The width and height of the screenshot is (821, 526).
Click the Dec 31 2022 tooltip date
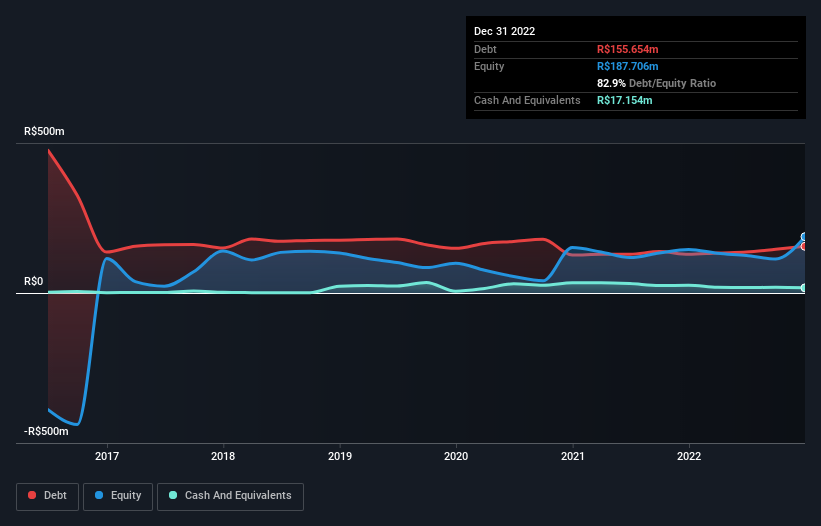click(504, 31)
